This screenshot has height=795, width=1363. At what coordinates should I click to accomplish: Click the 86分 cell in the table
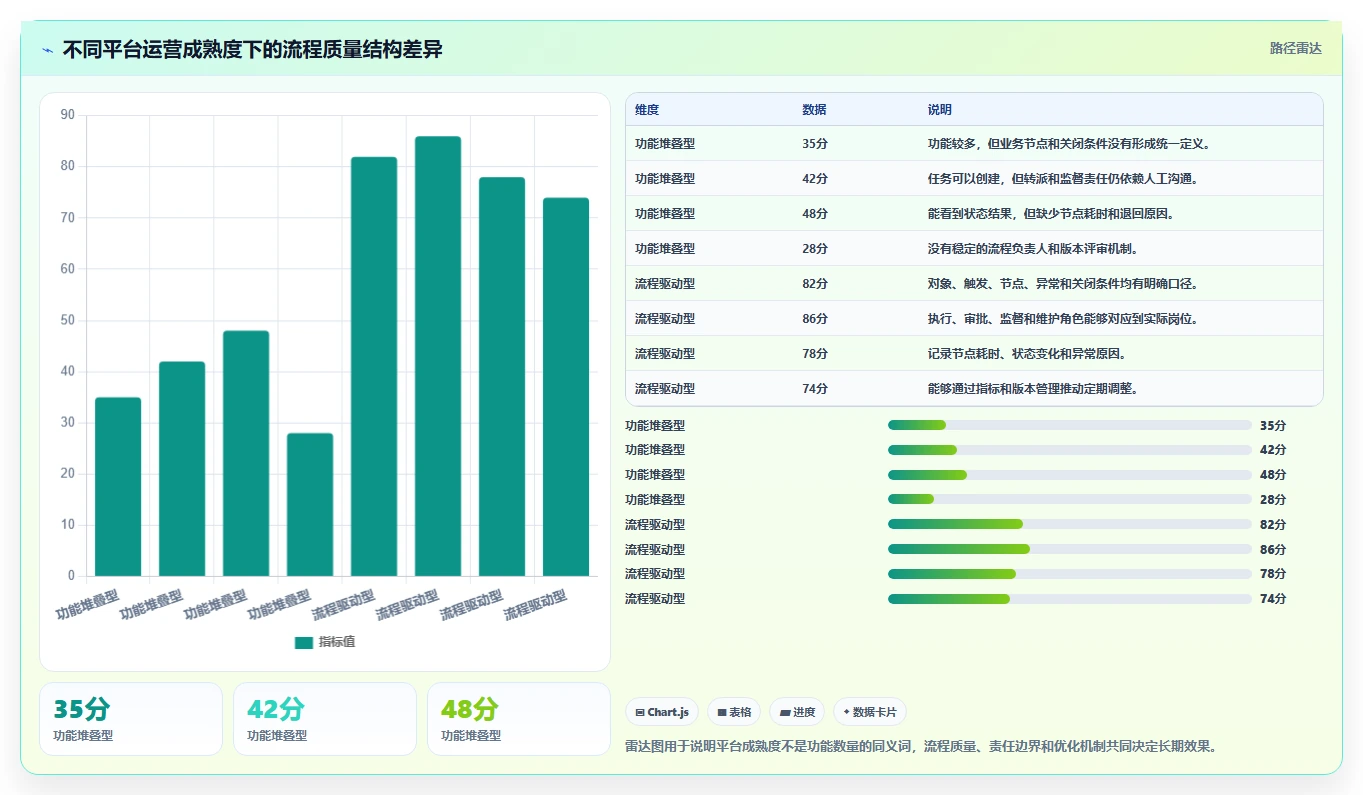815,319
